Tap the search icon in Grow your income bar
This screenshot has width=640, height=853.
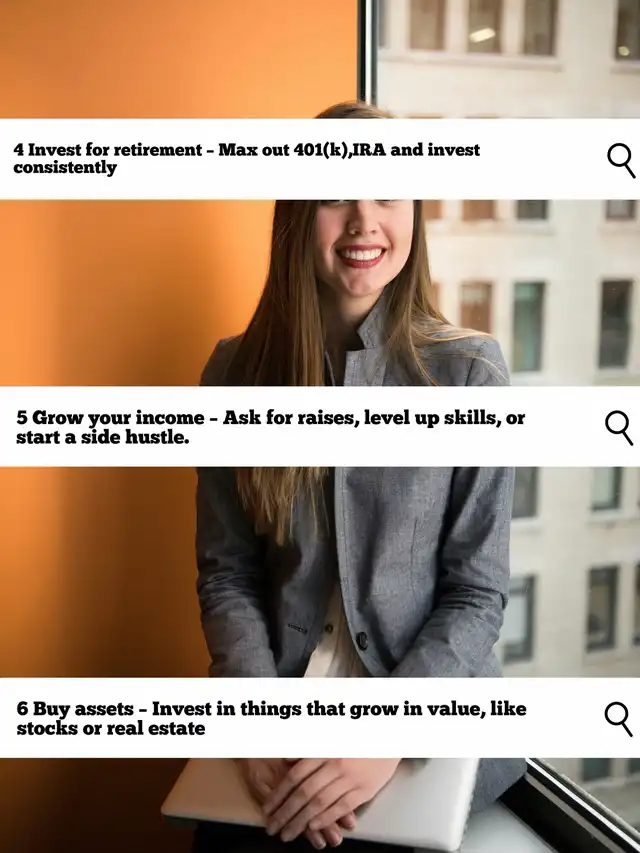tap(619, 428)
